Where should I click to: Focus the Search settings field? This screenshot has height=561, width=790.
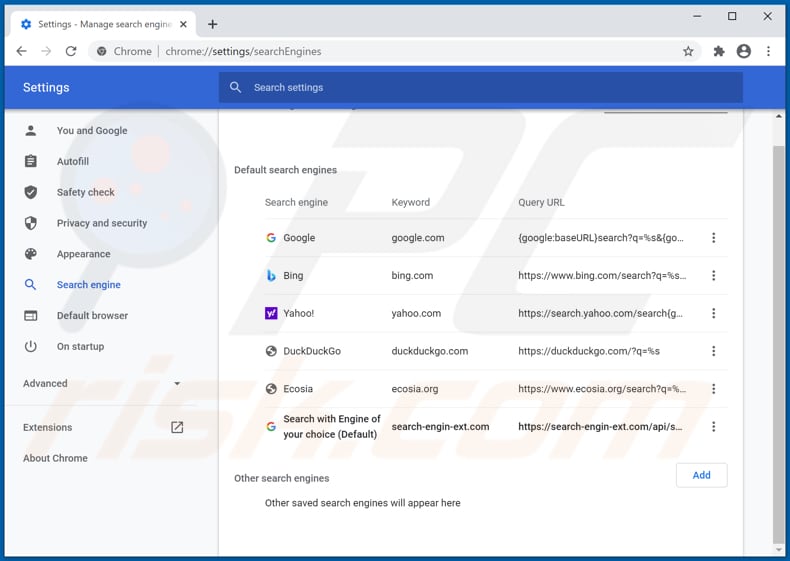481,87
